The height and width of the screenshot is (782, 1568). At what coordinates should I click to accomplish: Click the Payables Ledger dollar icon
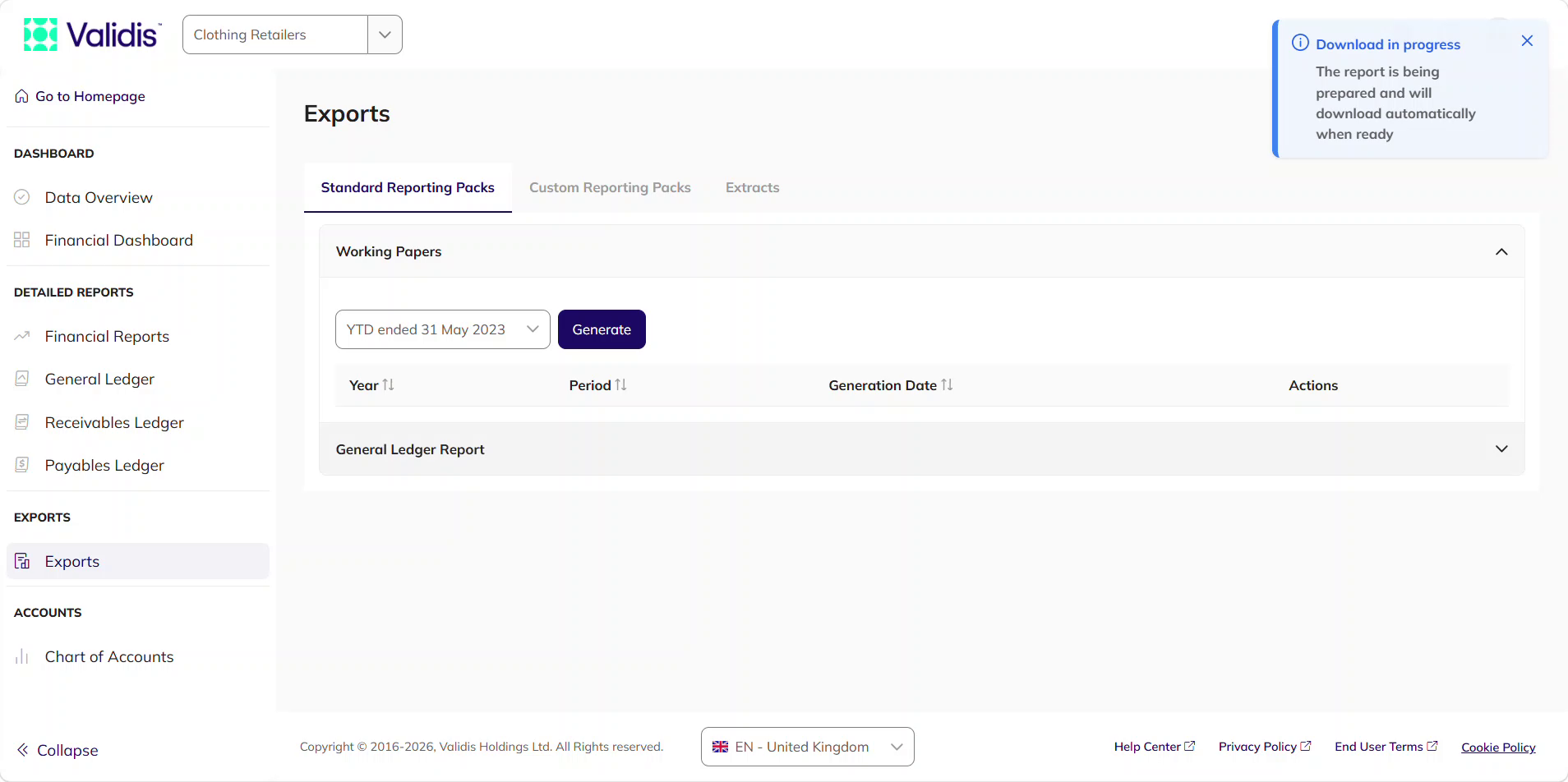(22, 465)
